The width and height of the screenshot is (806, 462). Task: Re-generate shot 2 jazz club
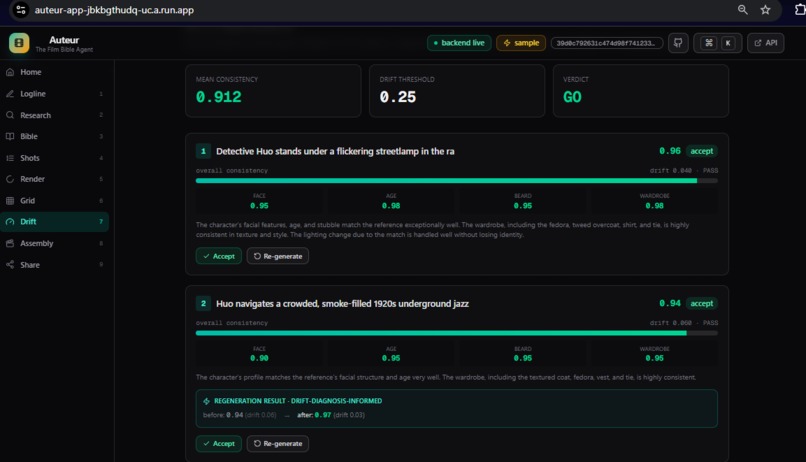pos(278,443)
